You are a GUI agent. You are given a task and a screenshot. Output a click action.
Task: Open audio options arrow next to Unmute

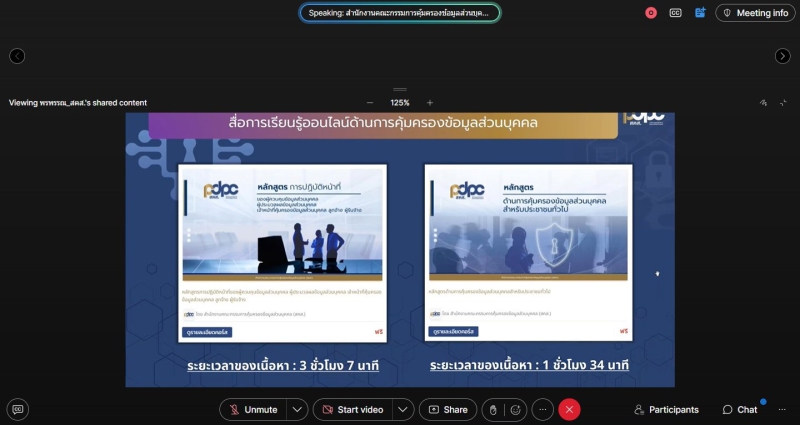click(297, 409)
